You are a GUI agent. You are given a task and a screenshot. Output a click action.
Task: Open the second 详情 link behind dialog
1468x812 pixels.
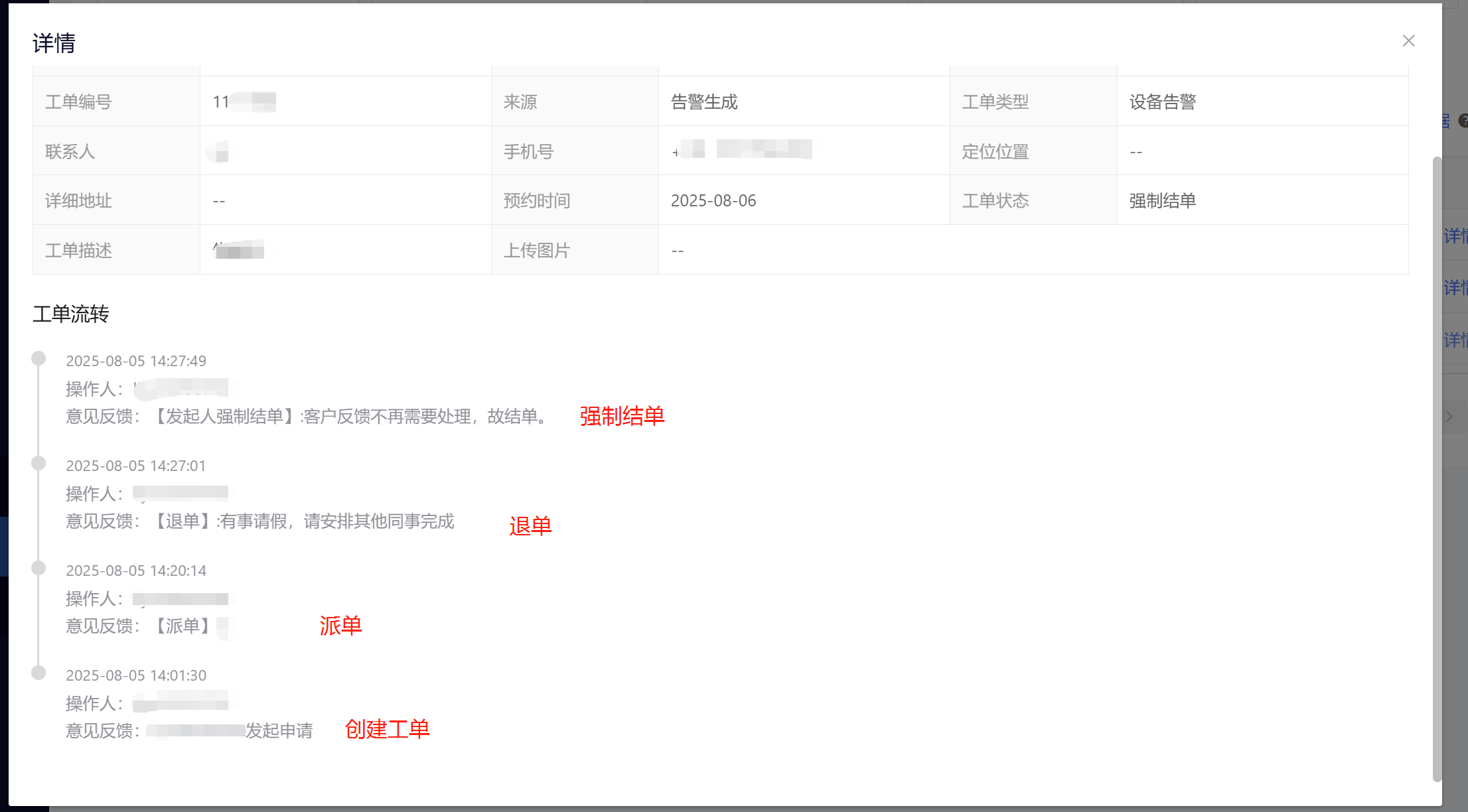(1455, 287)
